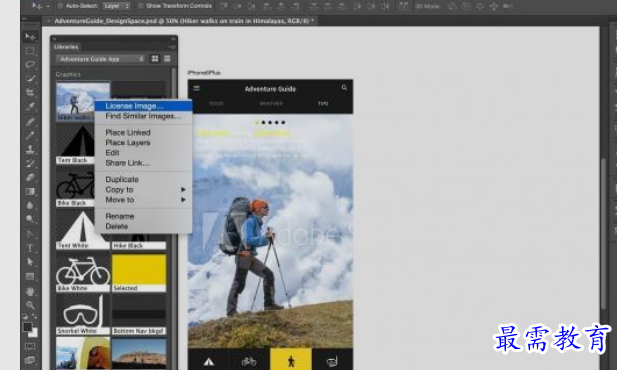The height and width of the screenshot is (370, 617).
Task: Switch Libraries panel to grid view
Action: (155, 59)
